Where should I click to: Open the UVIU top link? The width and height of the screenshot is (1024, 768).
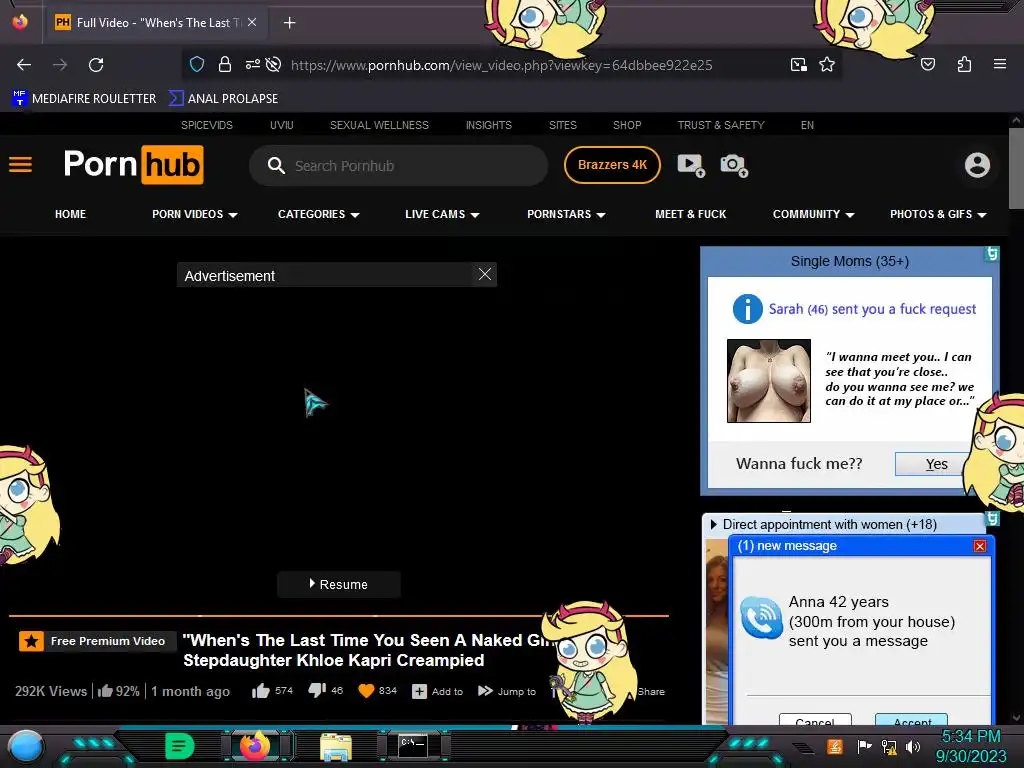tap(281, 125)
